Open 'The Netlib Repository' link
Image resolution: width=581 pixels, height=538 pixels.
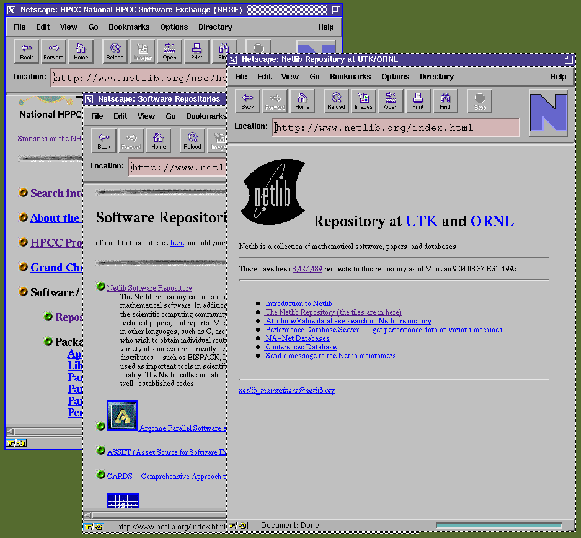click(x=333, y=312)
